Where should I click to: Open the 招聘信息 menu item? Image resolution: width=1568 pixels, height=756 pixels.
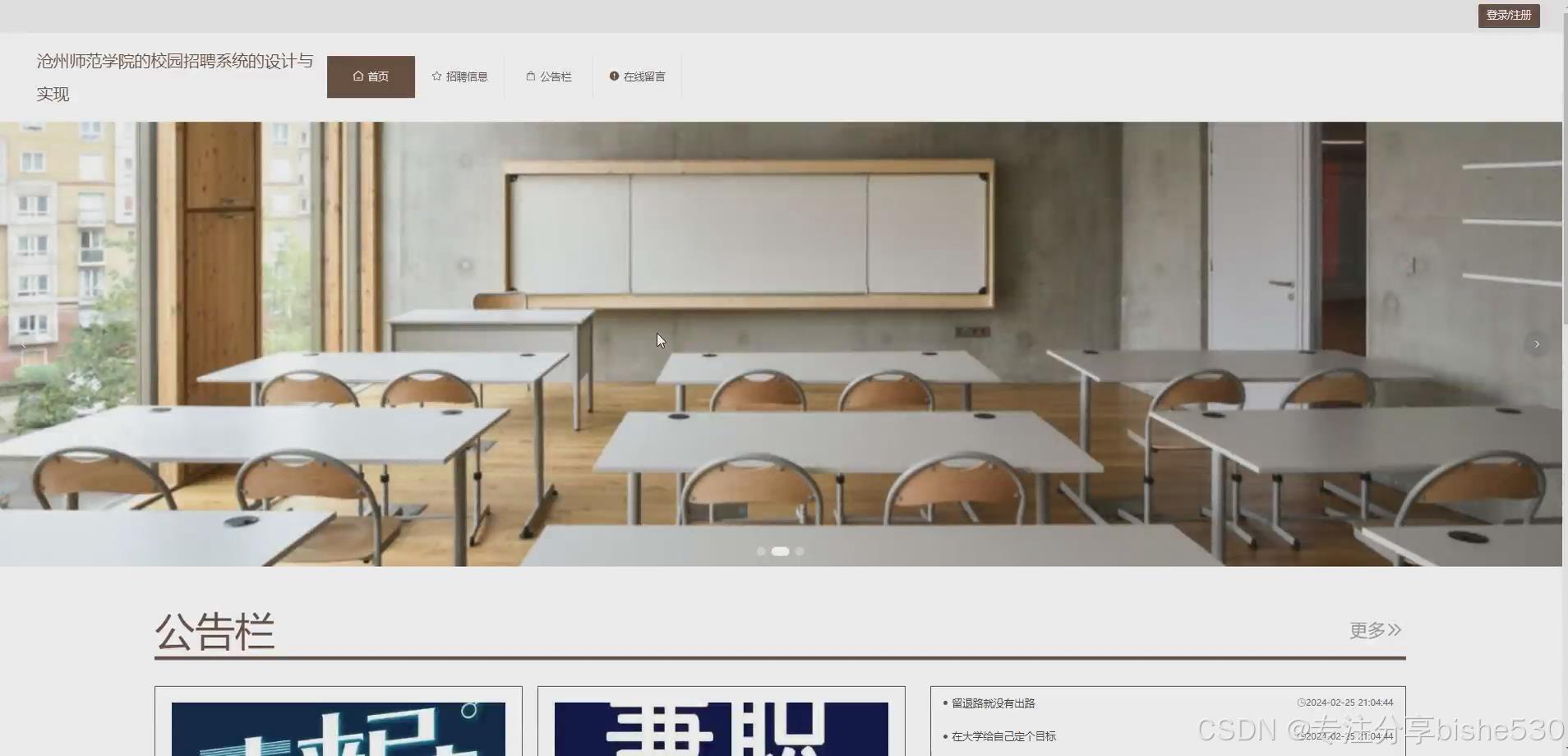pyautogui.click(x=459, y=76)
